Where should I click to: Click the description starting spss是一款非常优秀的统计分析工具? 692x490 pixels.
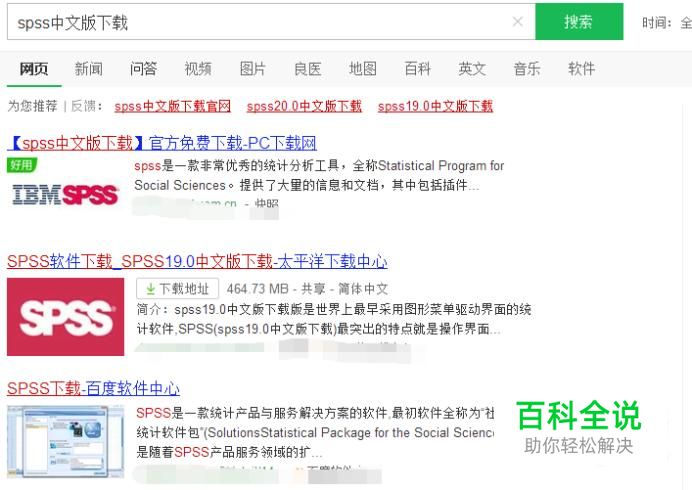click(x=319, y=175)
